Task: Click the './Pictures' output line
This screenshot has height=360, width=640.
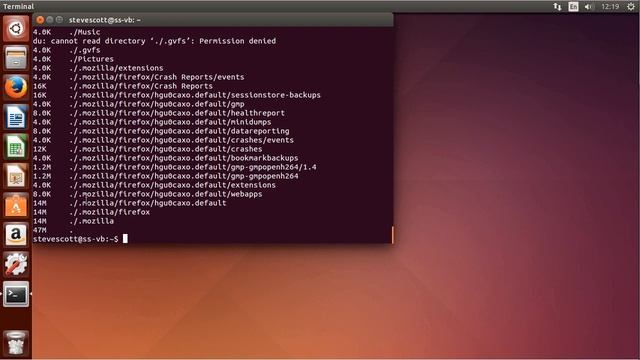Action: (73, 59)
